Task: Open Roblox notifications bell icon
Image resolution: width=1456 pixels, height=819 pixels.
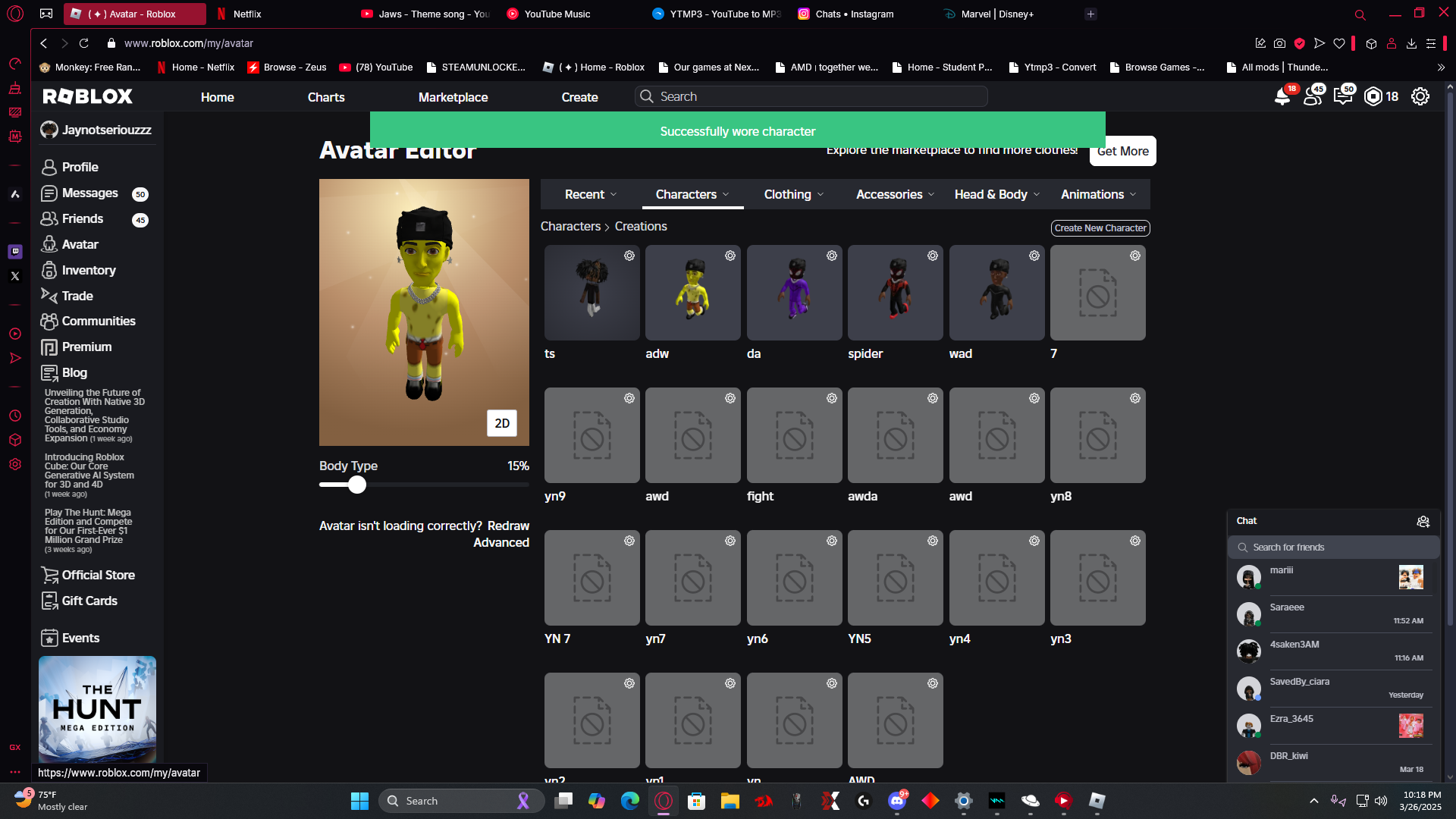Action: [x=1282, y=97]
